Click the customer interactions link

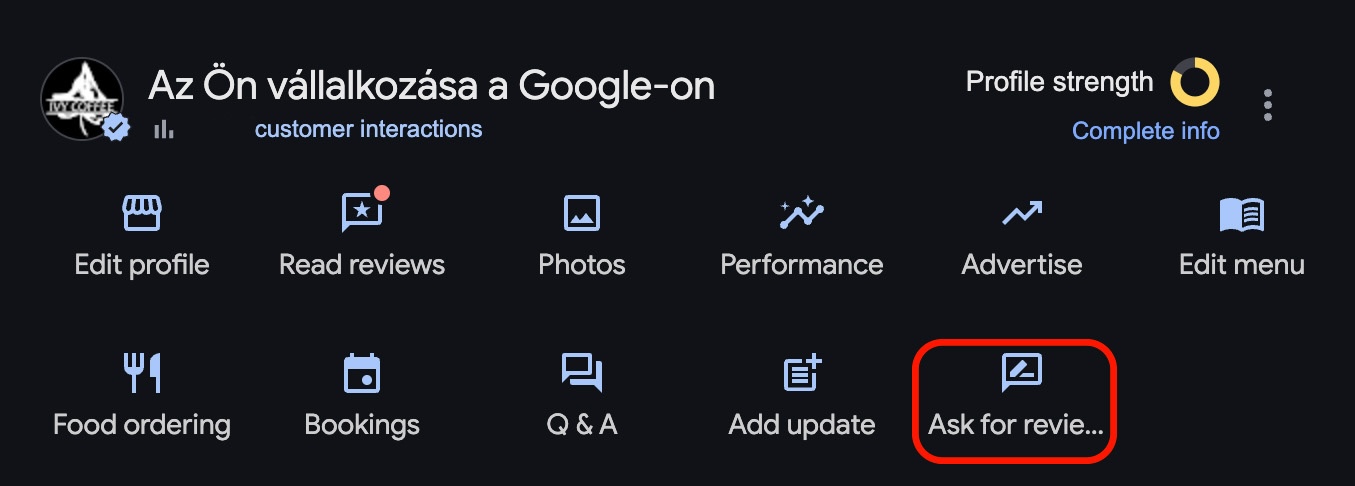(x=368, y=129)
